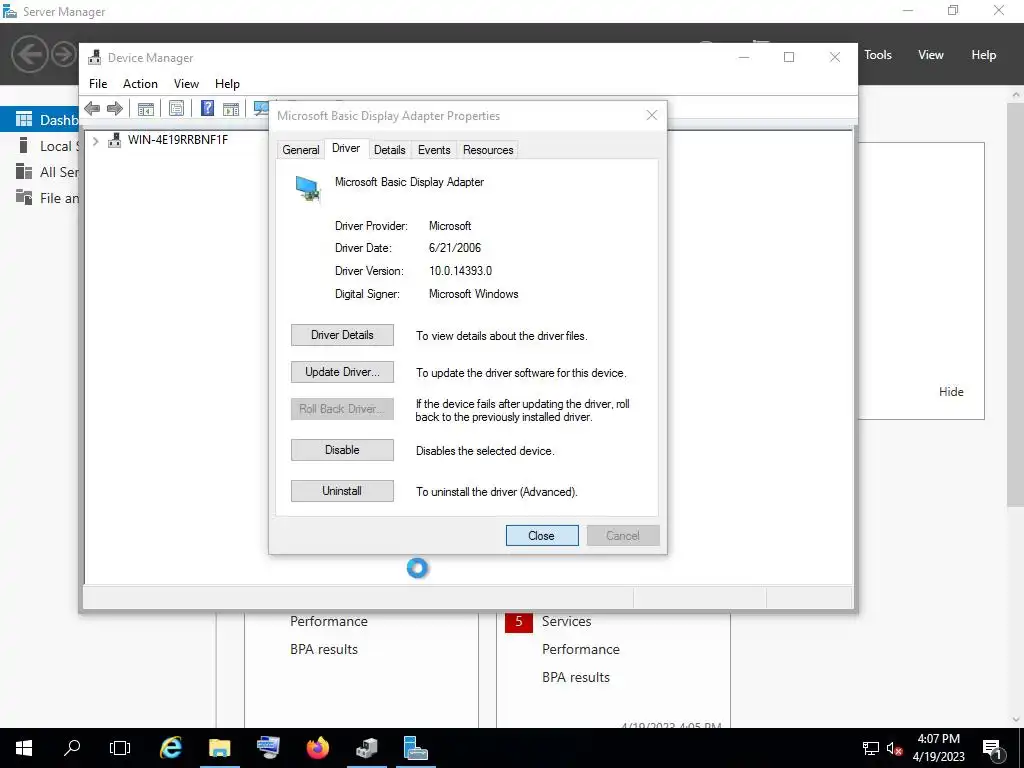Image resolution: width=1024 pixels, height=768 pixels.
Task: Switch to the Details tab
Action: (x=390, y=150)
